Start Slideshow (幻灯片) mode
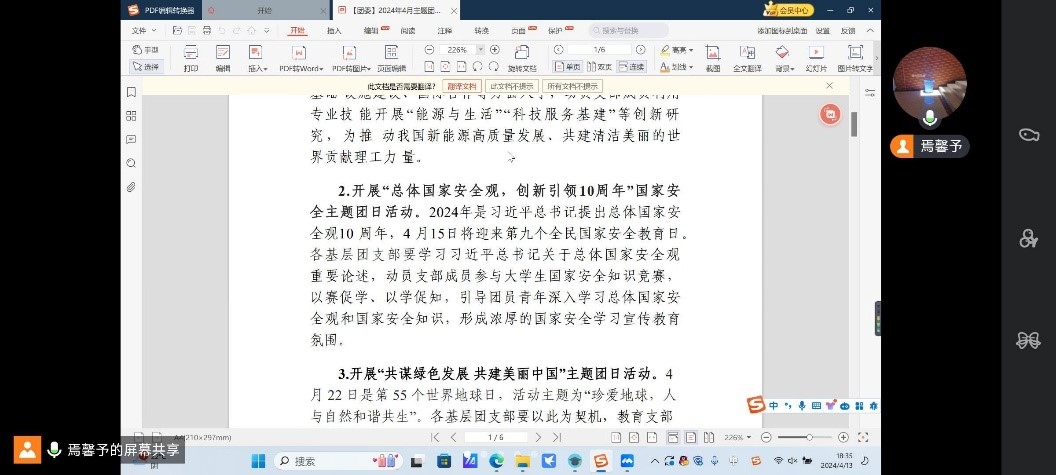 click(x=816, y=58)
